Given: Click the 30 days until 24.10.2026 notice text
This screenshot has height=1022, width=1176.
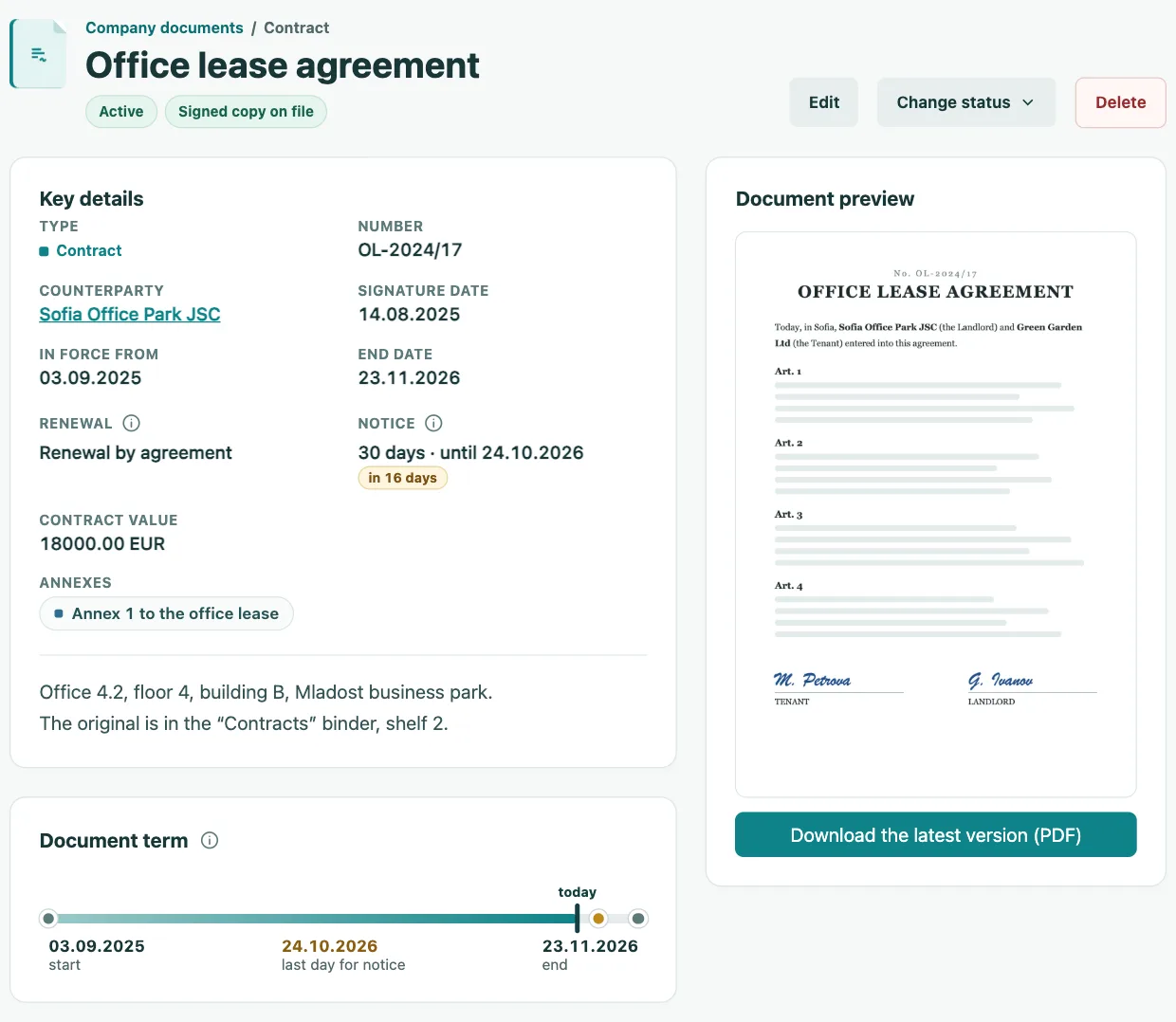Looking at the screenshot, I should 470,452.
